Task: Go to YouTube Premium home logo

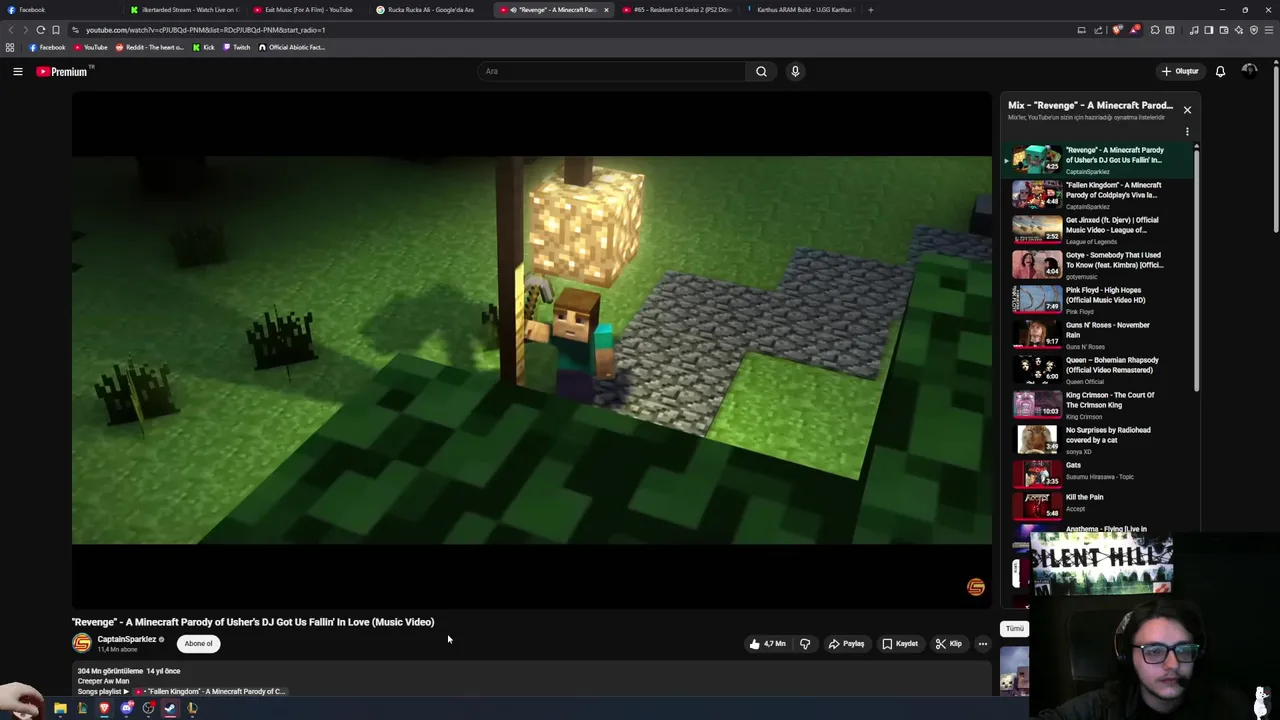Action: tap(62, 71)
